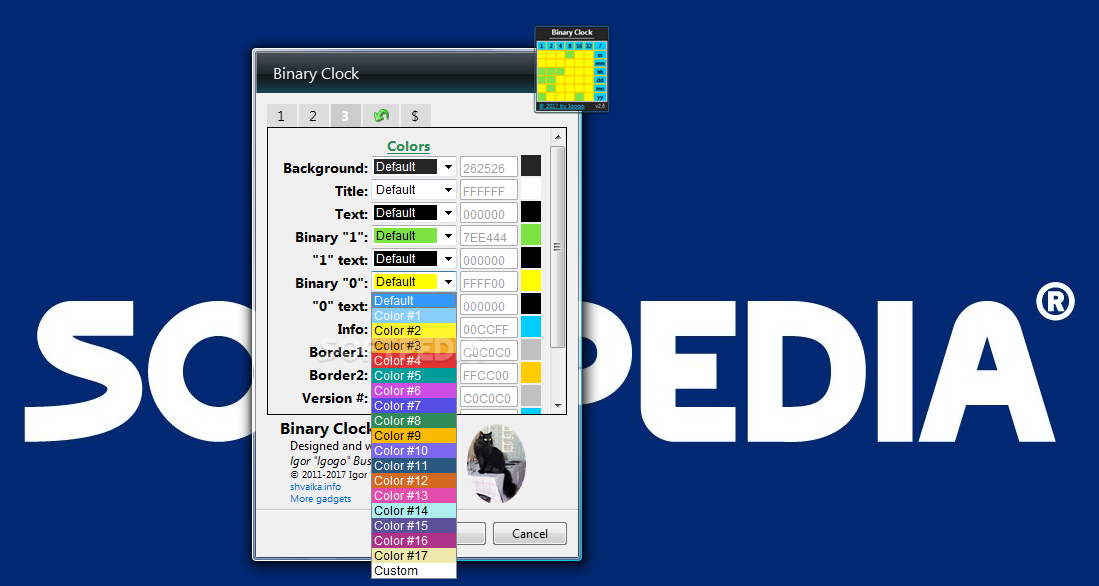Viewport: 1099px width, 586px height.
Task: Click the Info cyan color swatch
Action: tap(531, 327)
